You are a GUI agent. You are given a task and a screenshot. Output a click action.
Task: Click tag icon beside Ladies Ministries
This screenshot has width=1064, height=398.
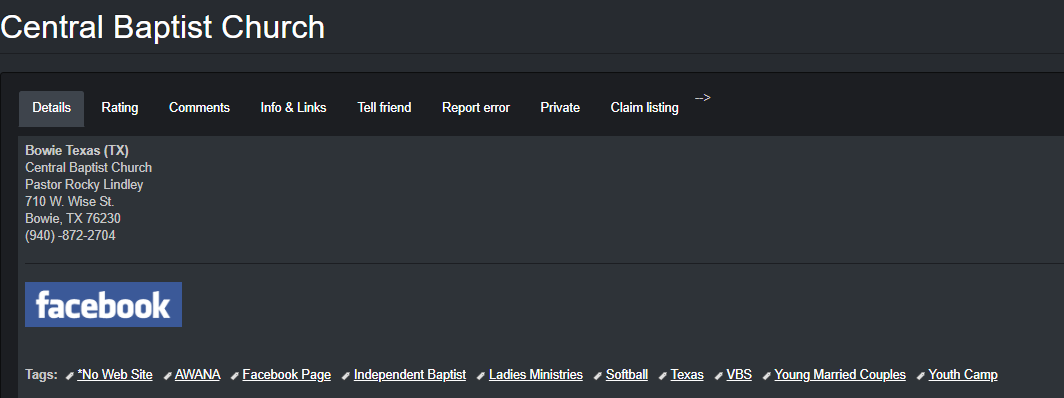481,376
